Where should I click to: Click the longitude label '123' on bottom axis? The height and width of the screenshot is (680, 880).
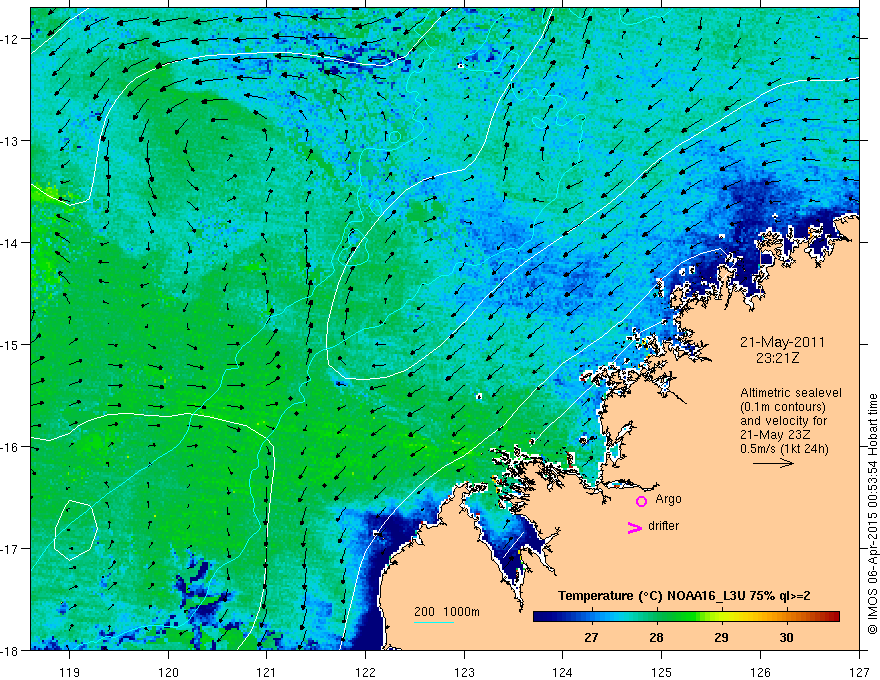(x=464, y=673)
